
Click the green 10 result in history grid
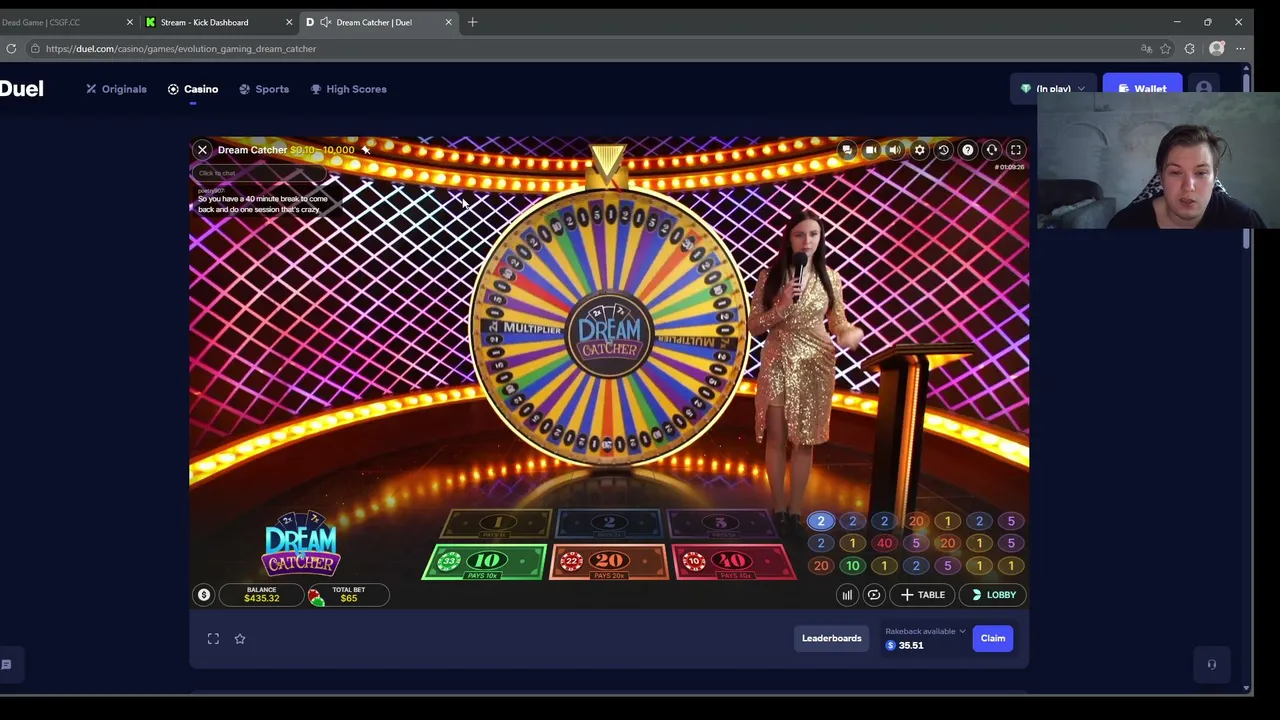click(852, 566)
